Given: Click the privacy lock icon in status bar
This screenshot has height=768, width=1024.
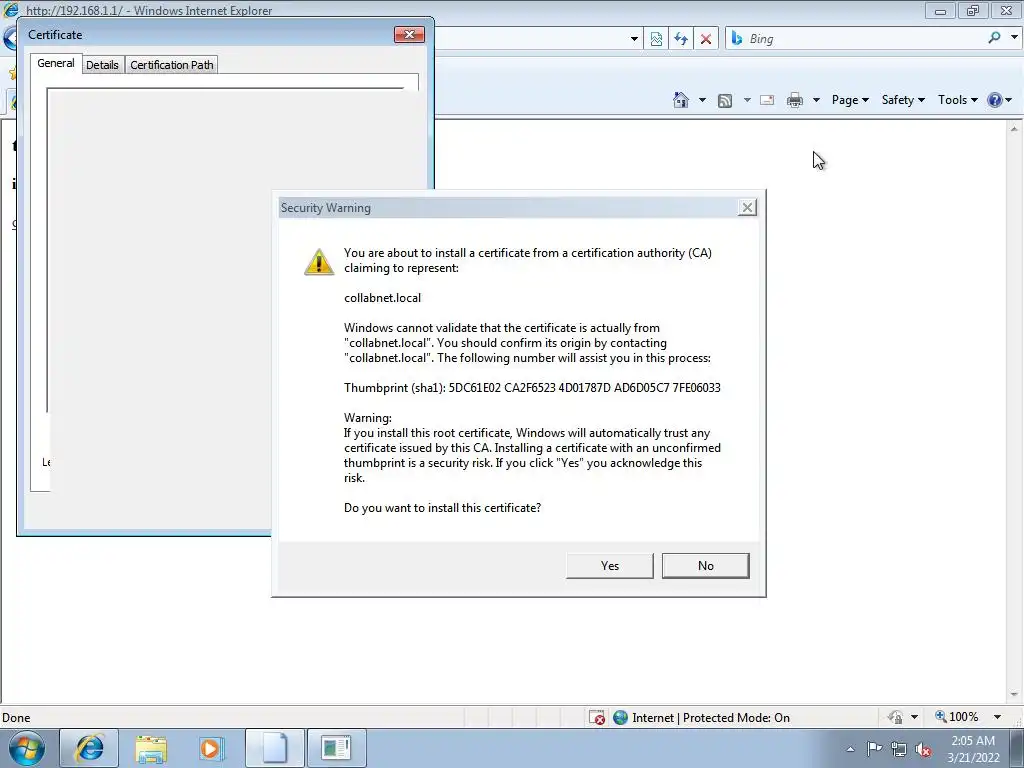Looking at the screenshot, I should click(x=895, y=717).
